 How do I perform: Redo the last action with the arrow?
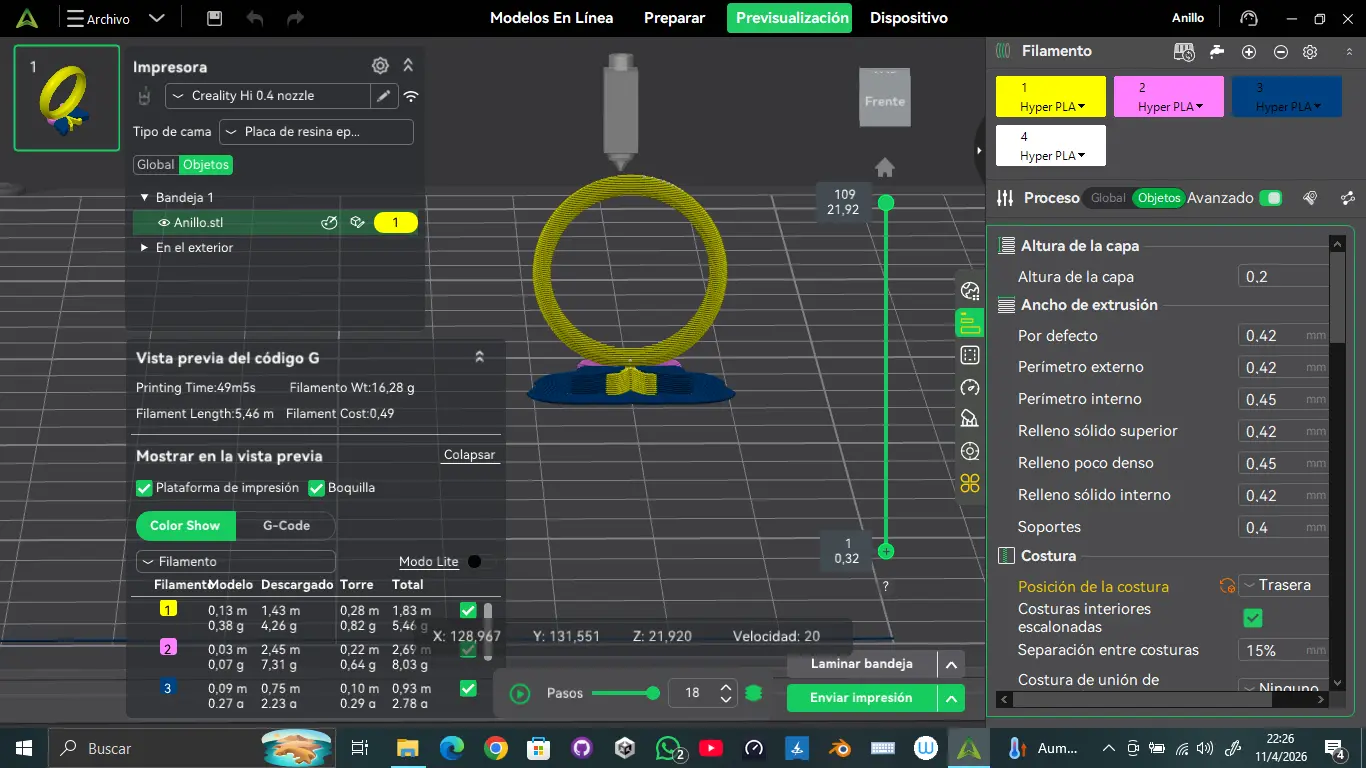[295, 18]
